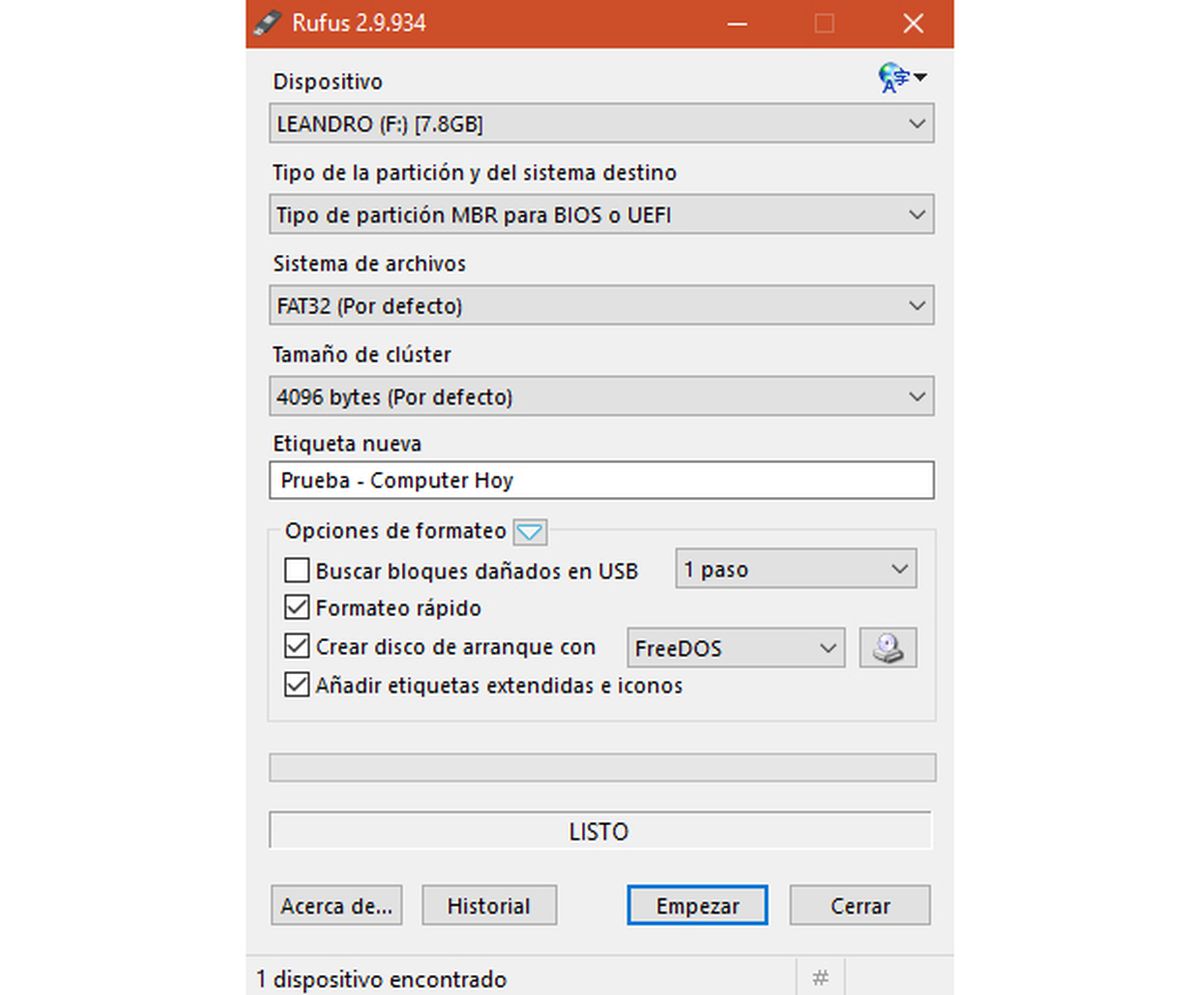Disable Añadir etiquetas extendidas e iconos
Viewport: 1200px width, 995px height.
[296, 684]
